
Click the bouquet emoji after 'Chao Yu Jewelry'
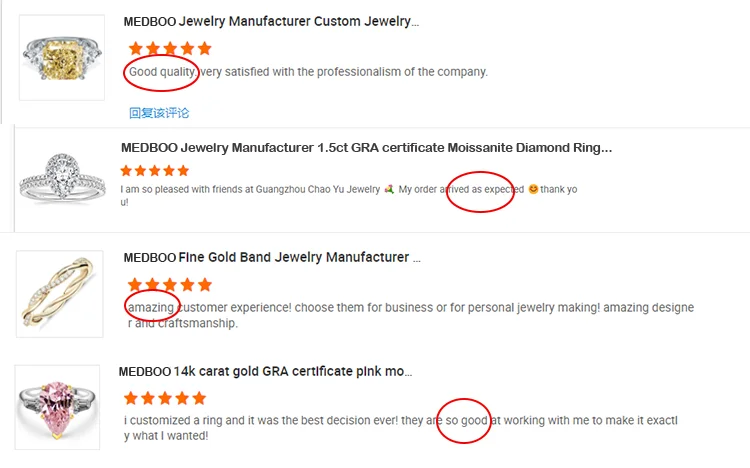coord(389,189)
